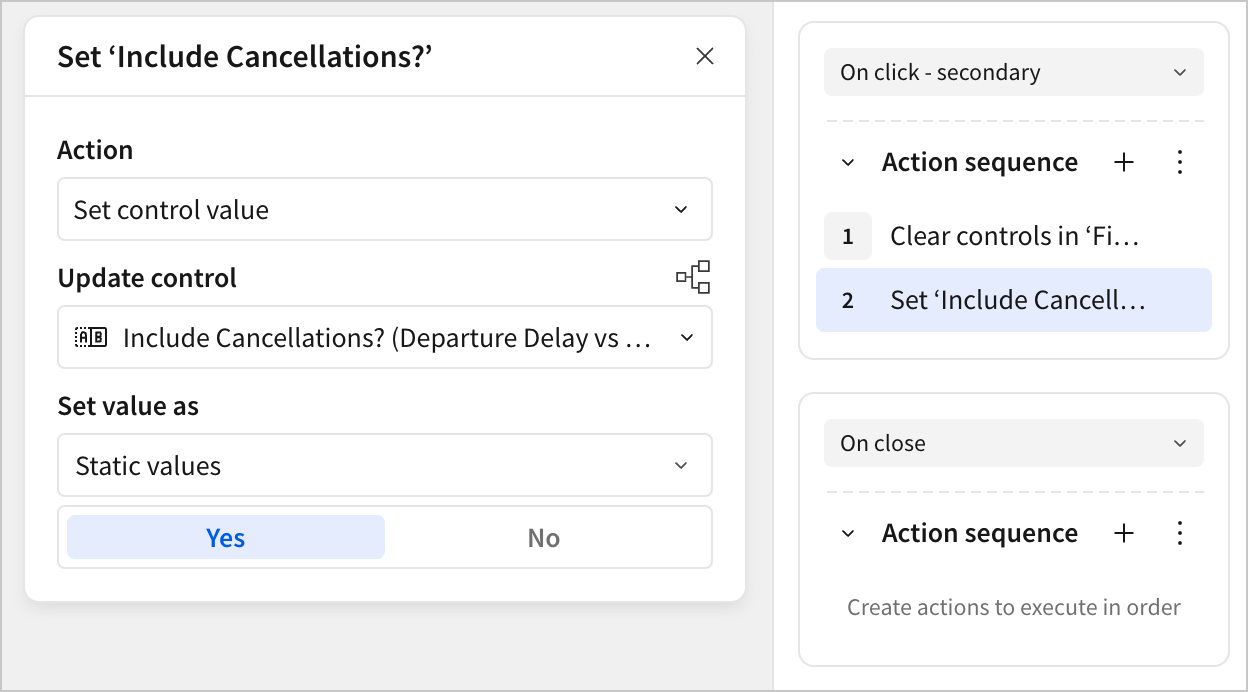Open the On close trigger dropdown

(1013, 444)
